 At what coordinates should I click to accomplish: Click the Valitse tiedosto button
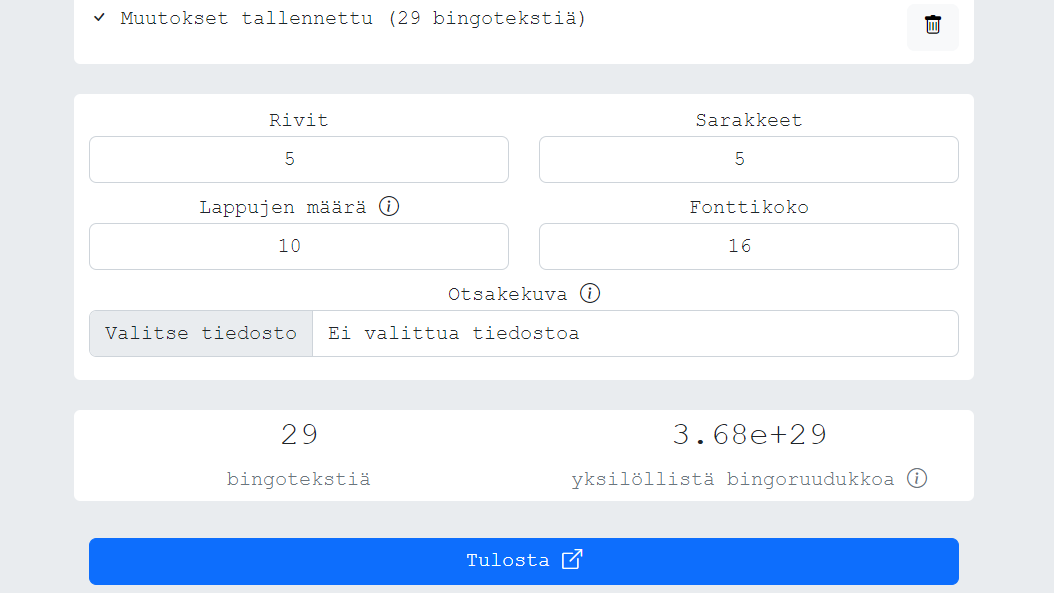pyautogui.click(x=201, y=333)
